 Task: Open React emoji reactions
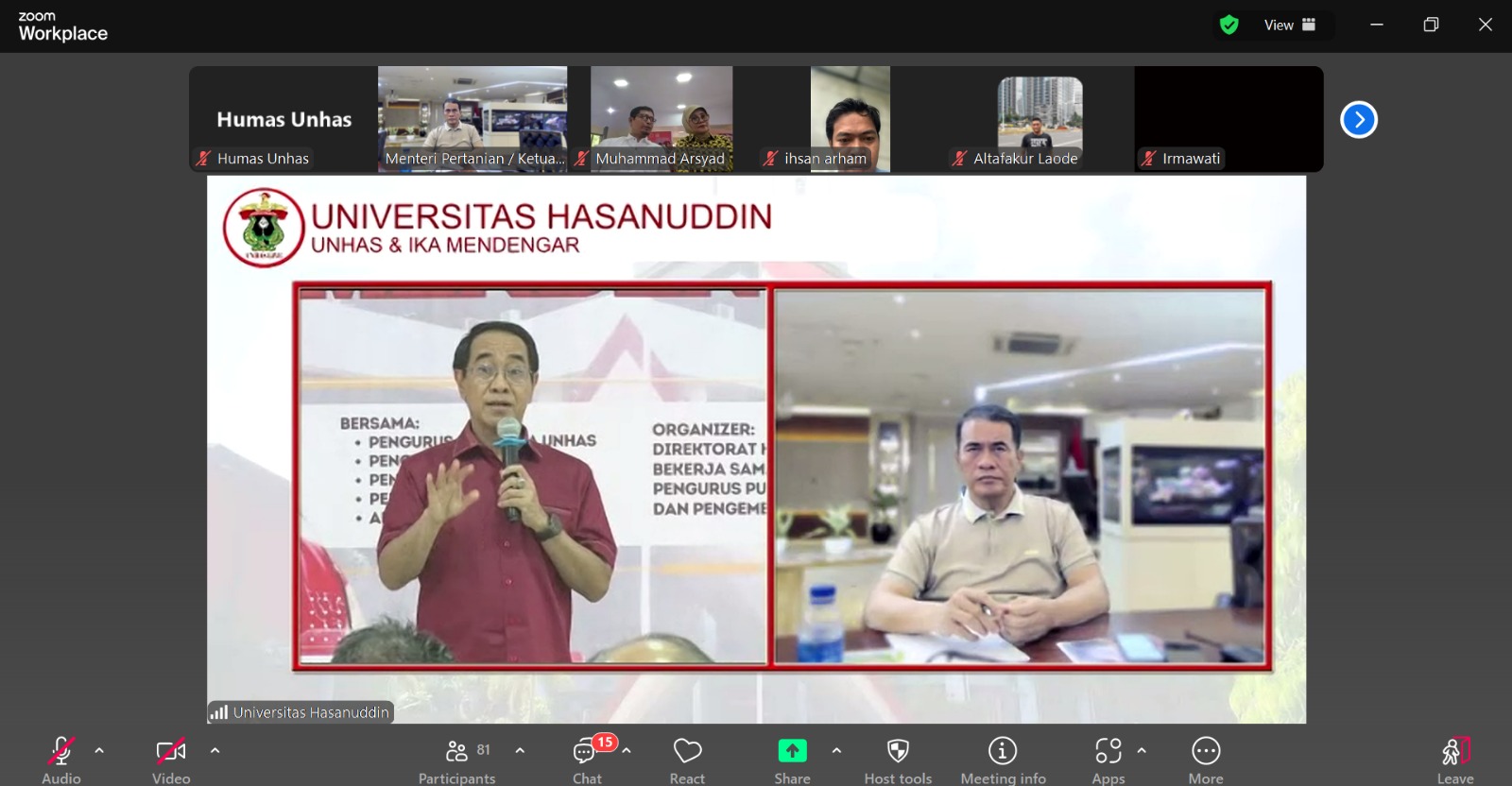687,760
